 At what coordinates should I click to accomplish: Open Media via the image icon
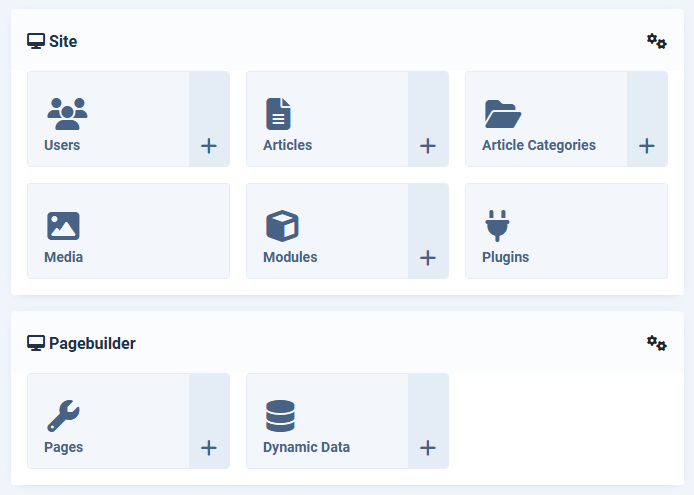63,225
